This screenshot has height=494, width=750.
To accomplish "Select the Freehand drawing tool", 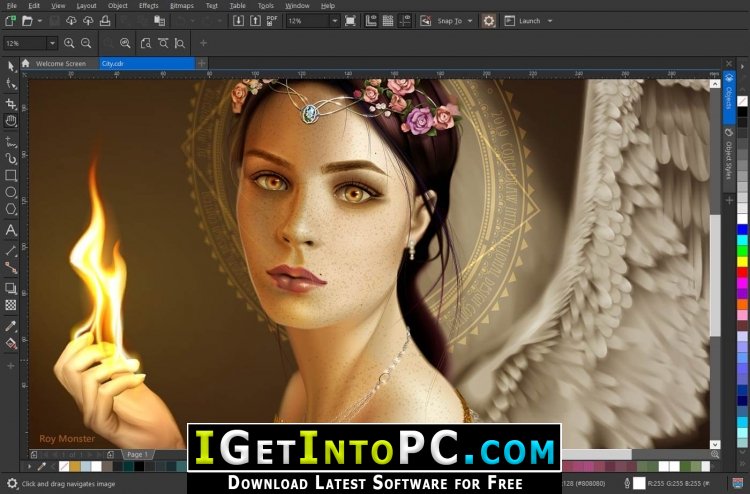I will pyautogui.click(x=11, y=142).
